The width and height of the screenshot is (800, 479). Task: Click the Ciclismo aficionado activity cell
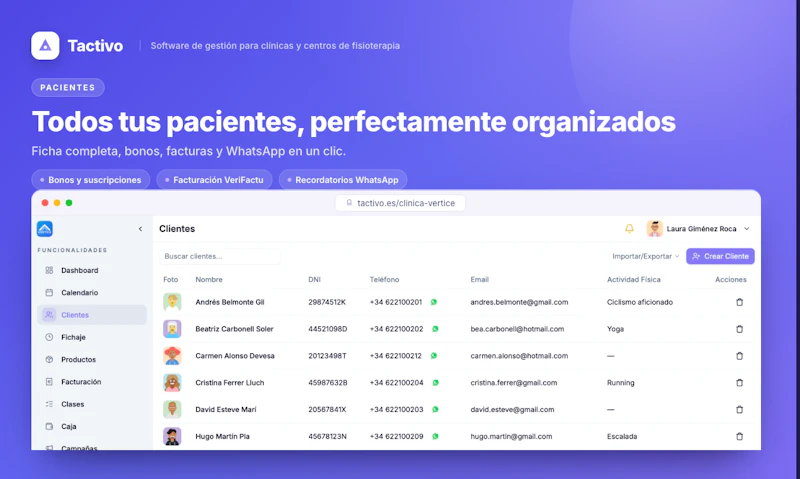tap(640, 302)
